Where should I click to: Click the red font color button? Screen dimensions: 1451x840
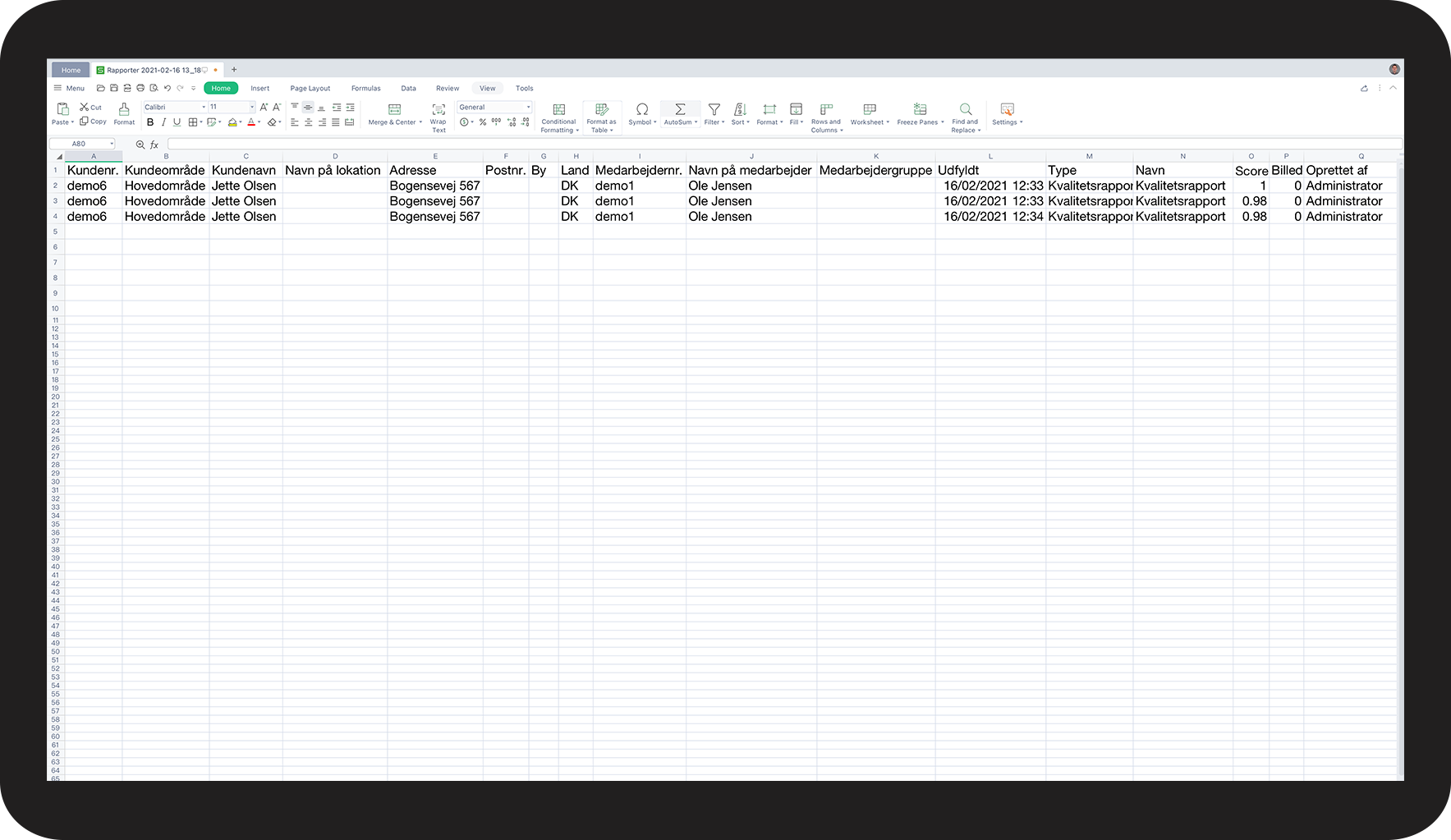pos(252,122)
